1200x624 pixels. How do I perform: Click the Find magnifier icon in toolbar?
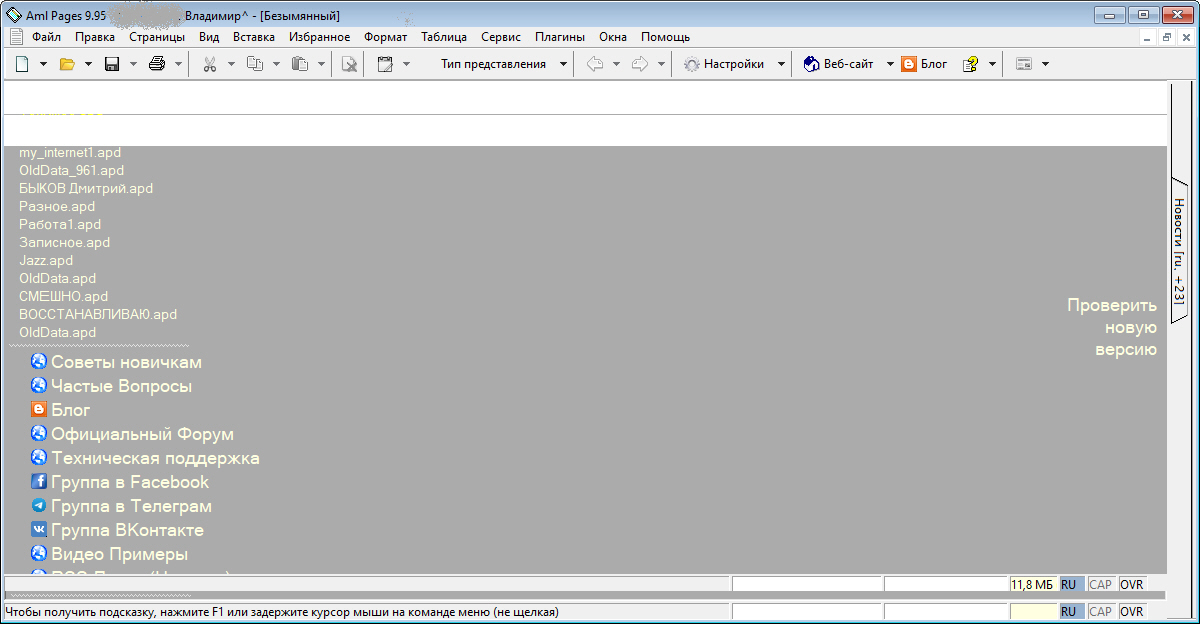[349, 64]
